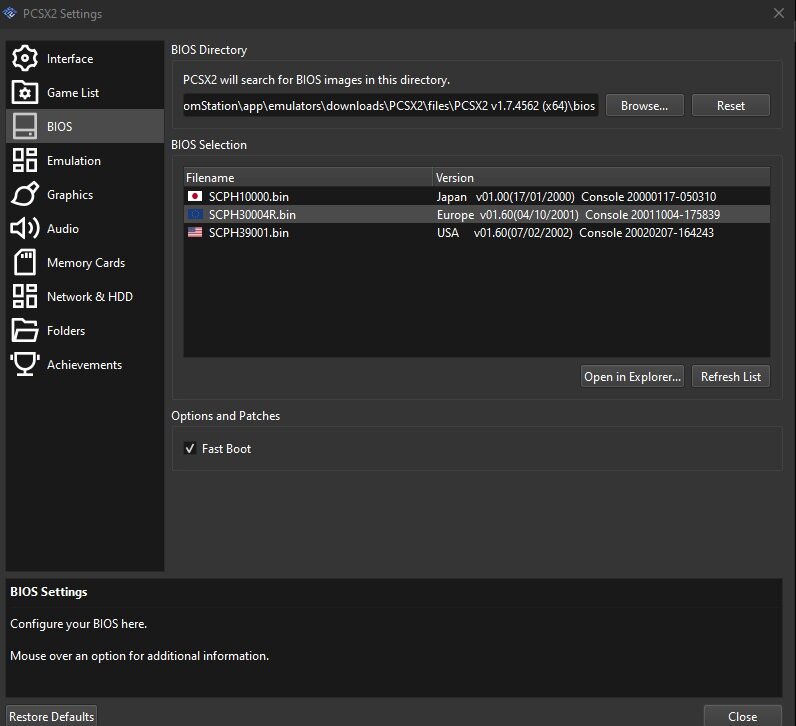The width and height of the screenshot is (796, 726).
Task: Reset the BIOS directory
Action: click(x=731, y=106)
